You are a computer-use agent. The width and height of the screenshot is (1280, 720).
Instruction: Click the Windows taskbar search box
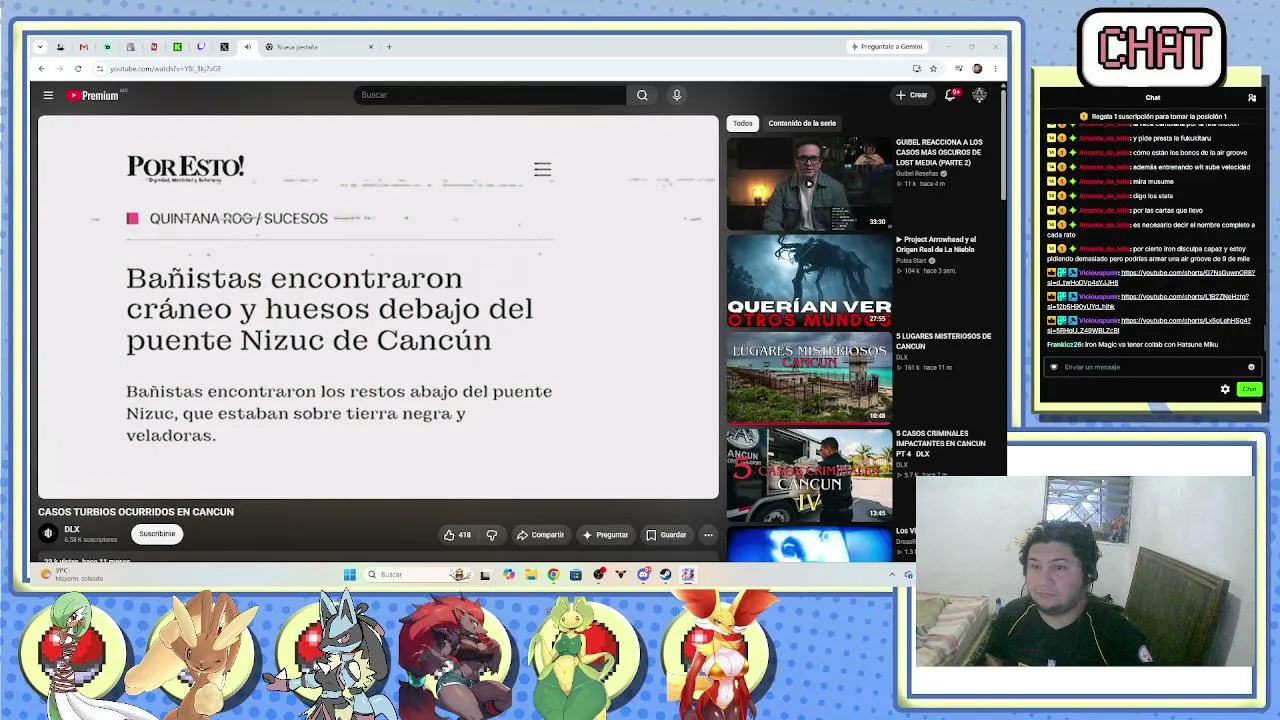pos(417,575)
